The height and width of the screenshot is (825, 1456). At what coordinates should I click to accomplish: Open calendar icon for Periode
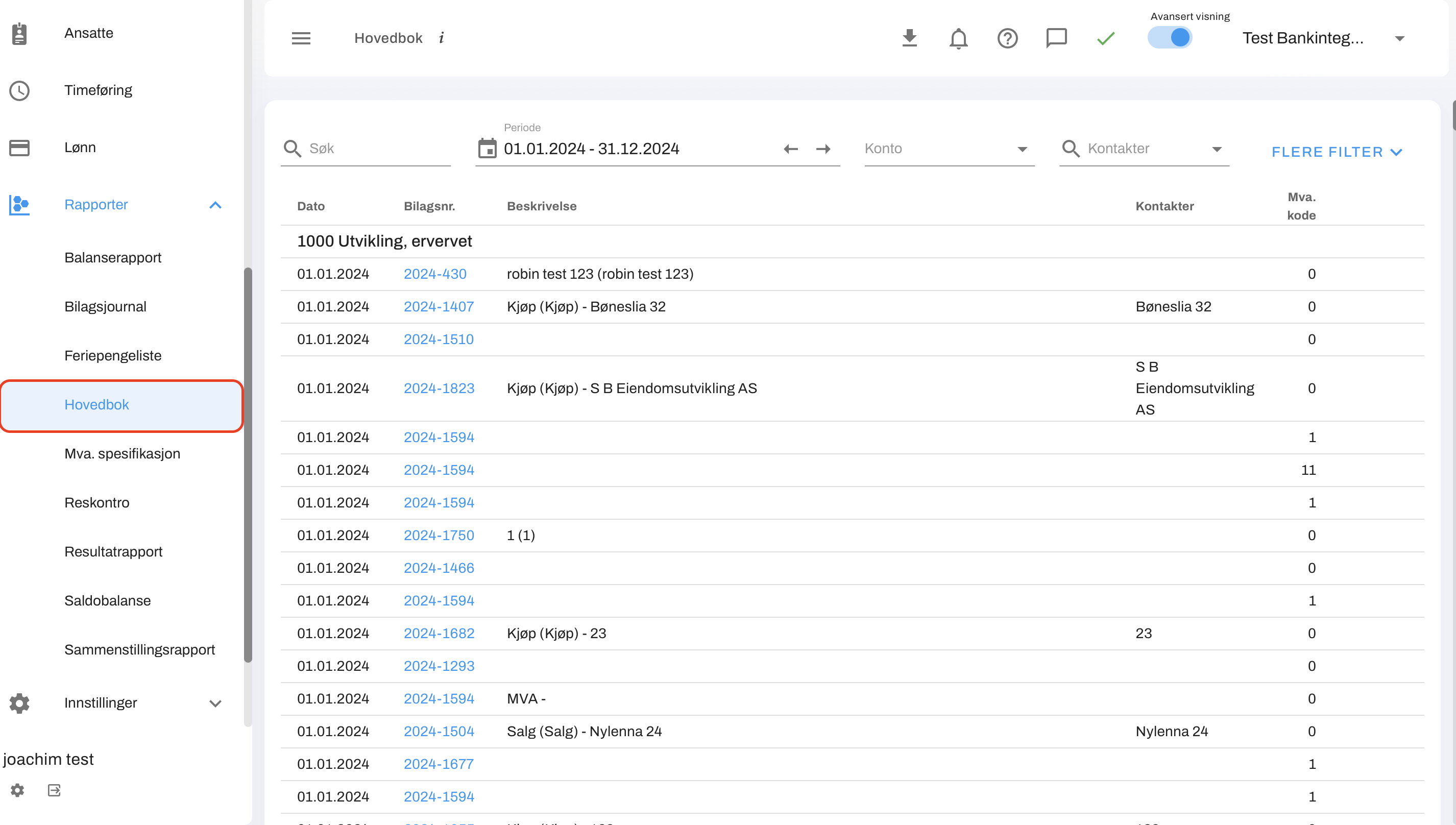pos(487,149)
